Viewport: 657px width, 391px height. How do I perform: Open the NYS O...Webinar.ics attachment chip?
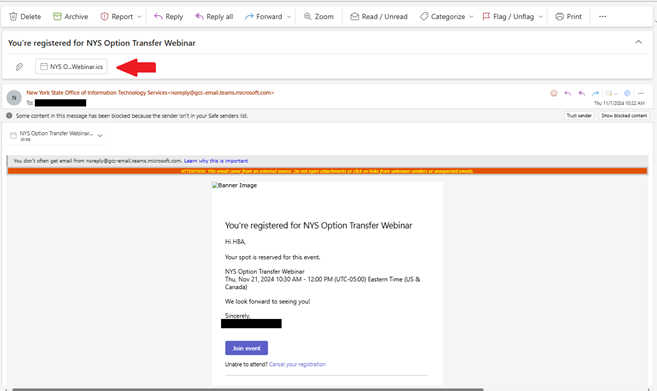tap(71, 67)
